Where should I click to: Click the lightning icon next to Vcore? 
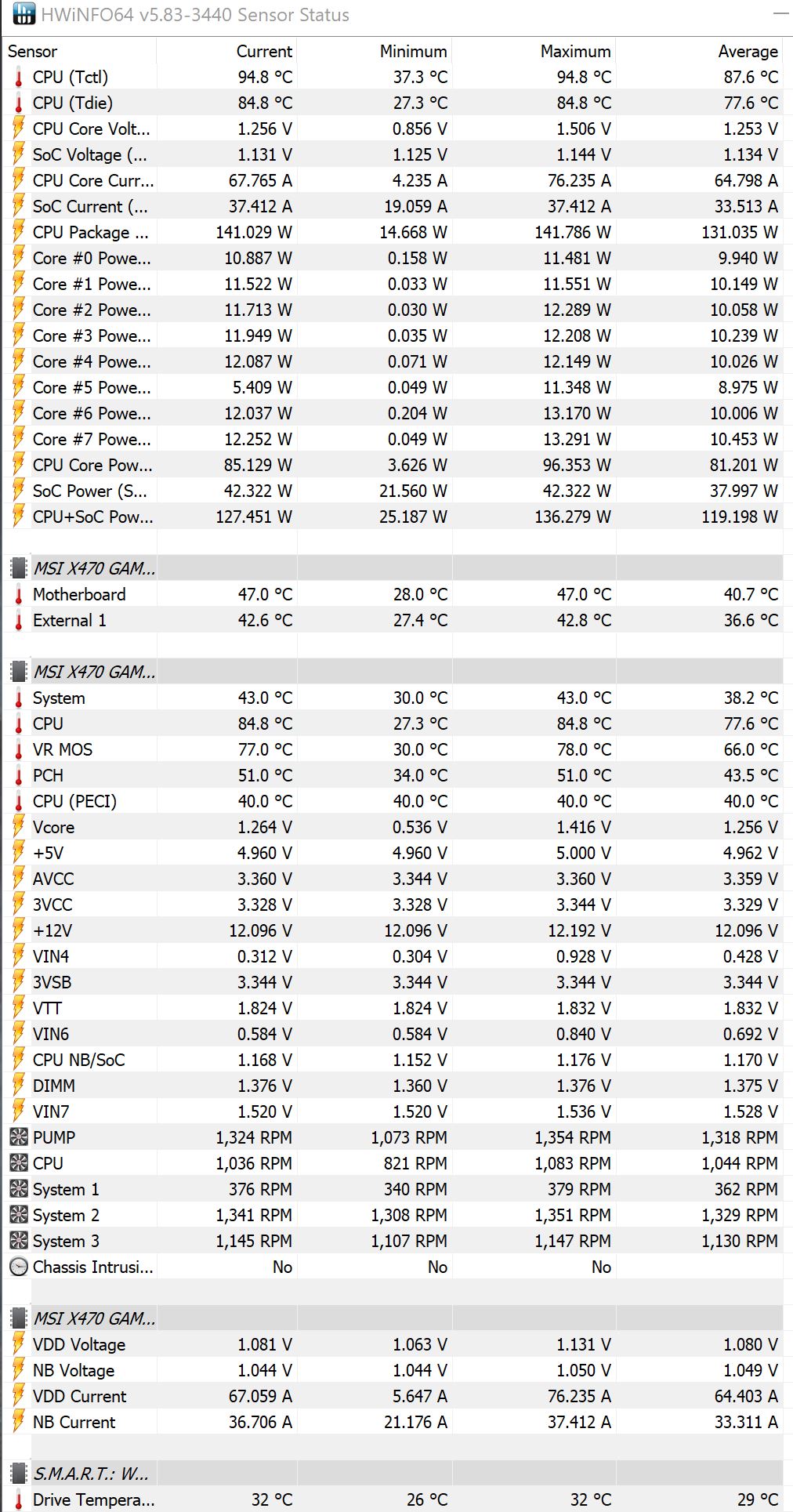pyautogui.click(x=19, y=827)
